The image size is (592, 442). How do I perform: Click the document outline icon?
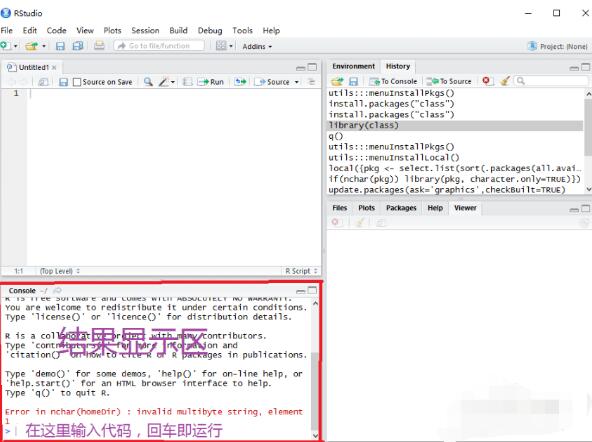[x=311, y=82]
